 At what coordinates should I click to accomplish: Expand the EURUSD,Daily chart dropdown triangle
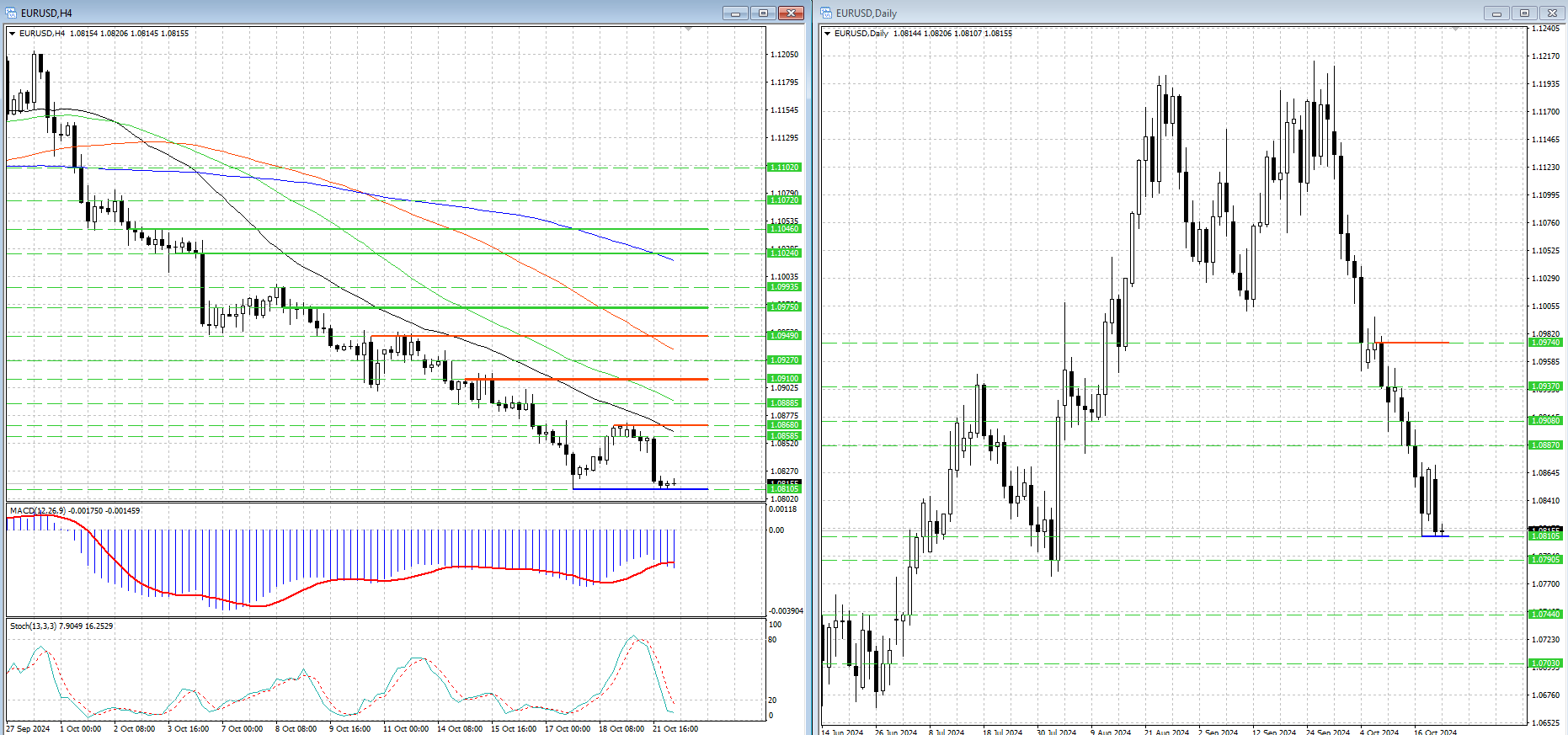click(828, 34)
